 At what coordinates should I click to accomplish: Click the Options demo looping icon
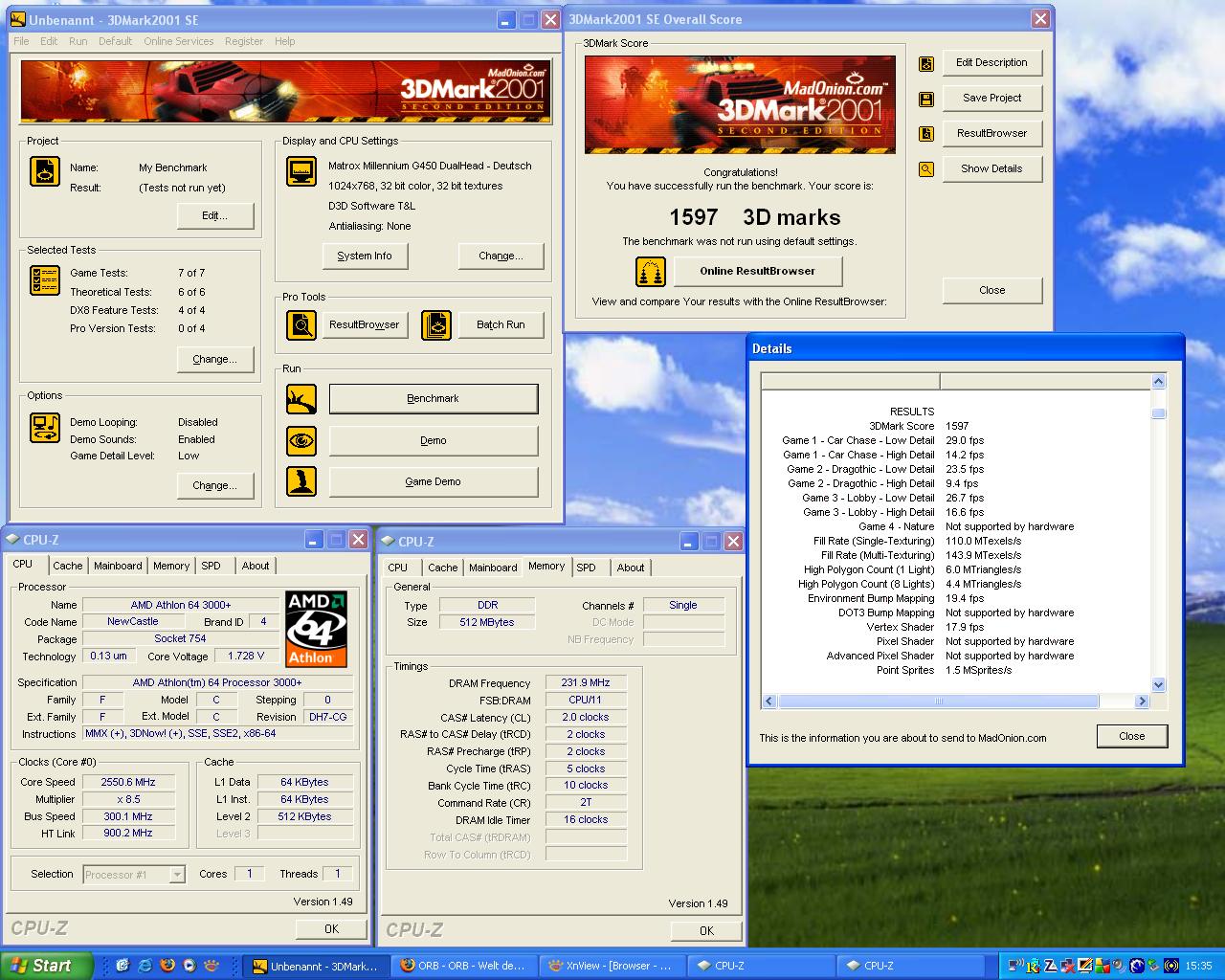coord(45,428)
